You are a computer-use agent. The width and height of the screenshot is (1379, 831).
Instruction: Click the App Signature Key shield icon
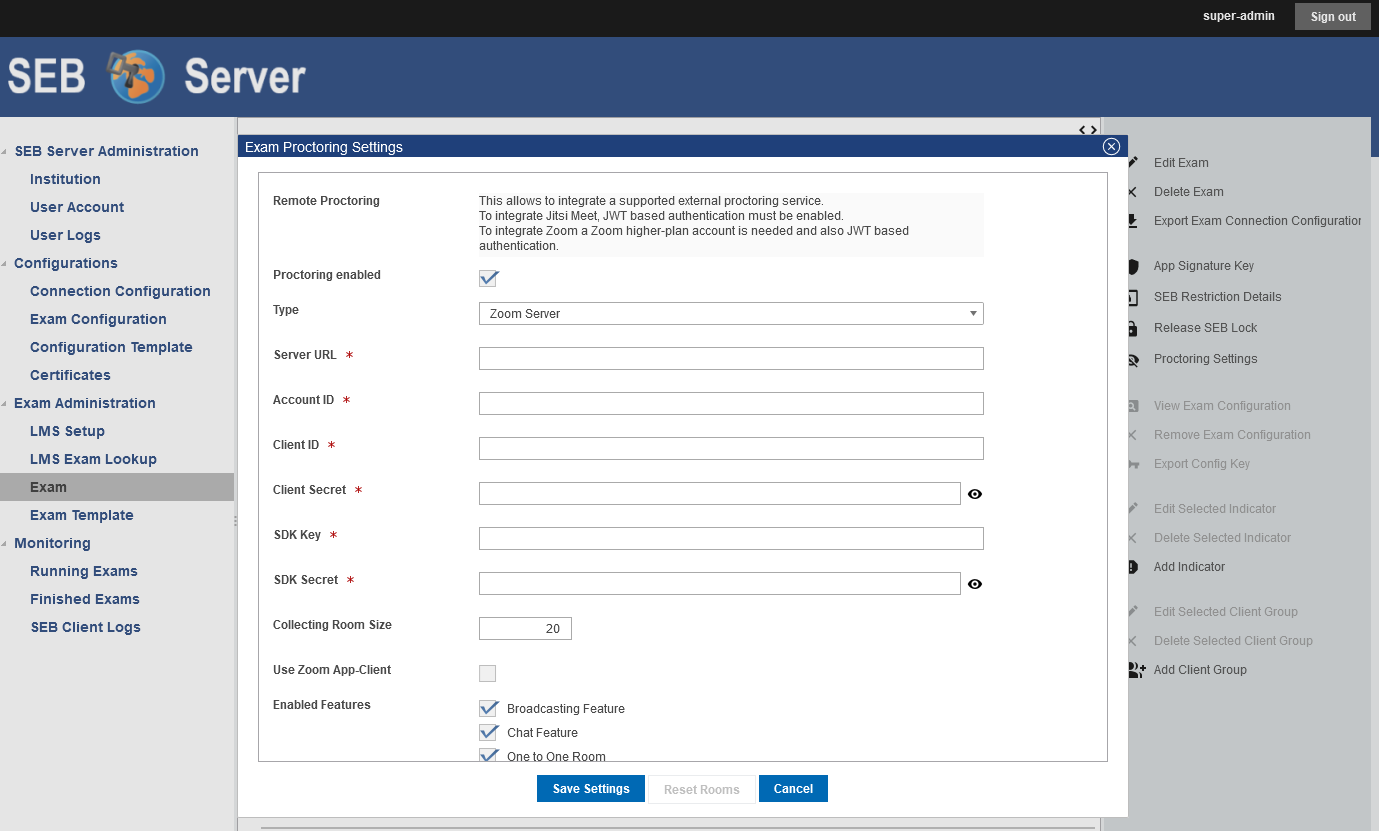pyautogui.click(x=1133, y=267)
